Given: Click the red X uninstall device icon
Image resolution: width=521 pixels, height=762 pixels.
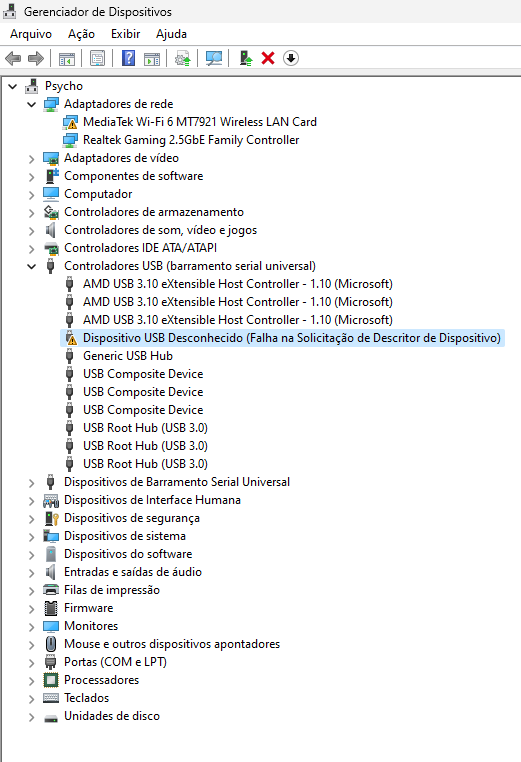Looking at the screenshot, I should tap(268, 58).
